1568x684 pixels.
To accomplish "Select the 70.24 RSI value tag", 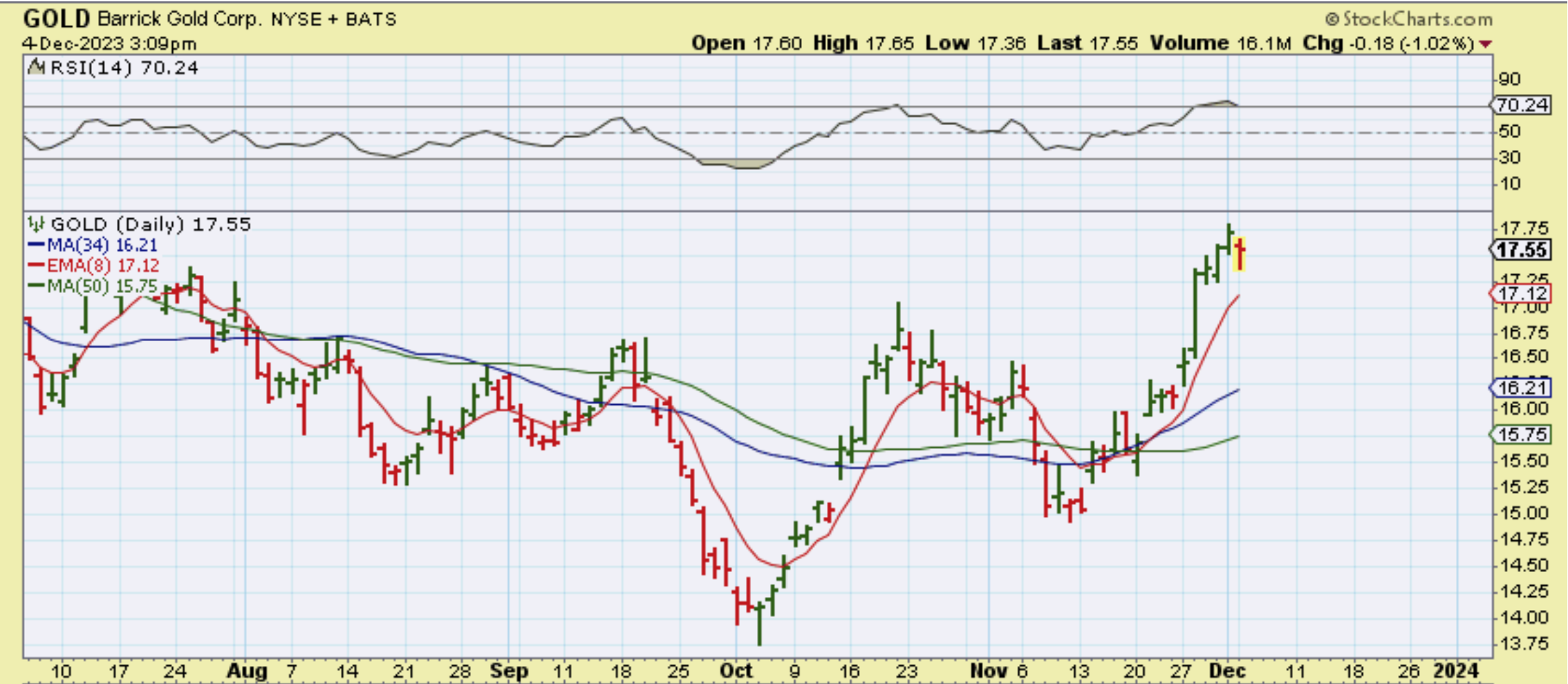I will [1520, 105].
